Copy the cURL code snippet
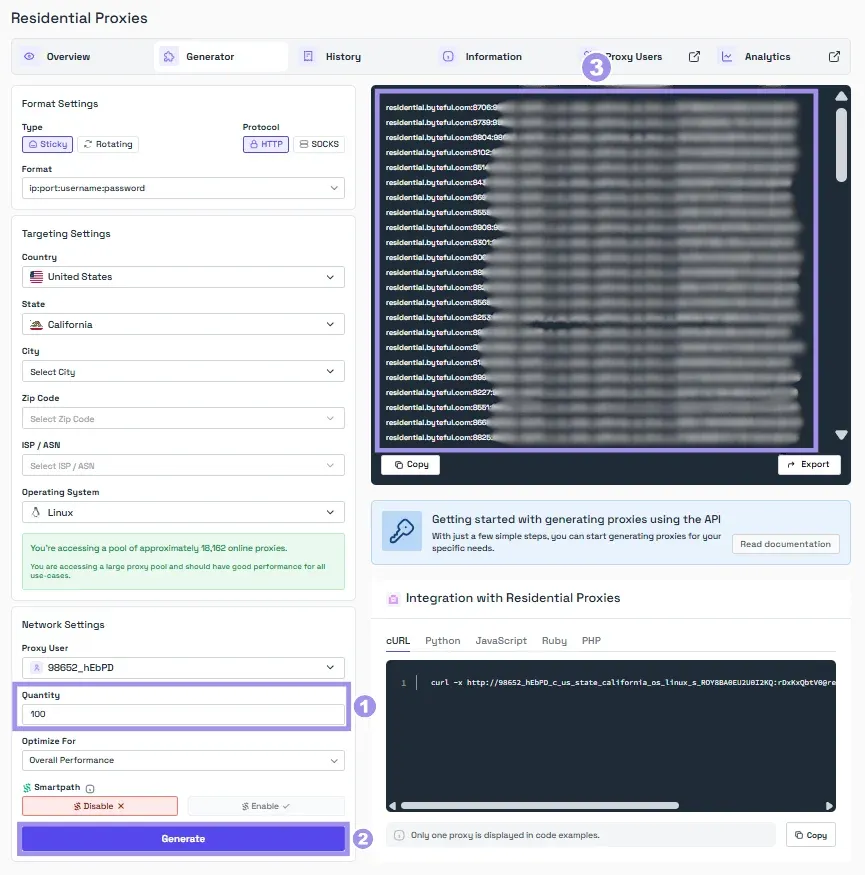This screenshot has height=875, width=865. click(811, 835)
